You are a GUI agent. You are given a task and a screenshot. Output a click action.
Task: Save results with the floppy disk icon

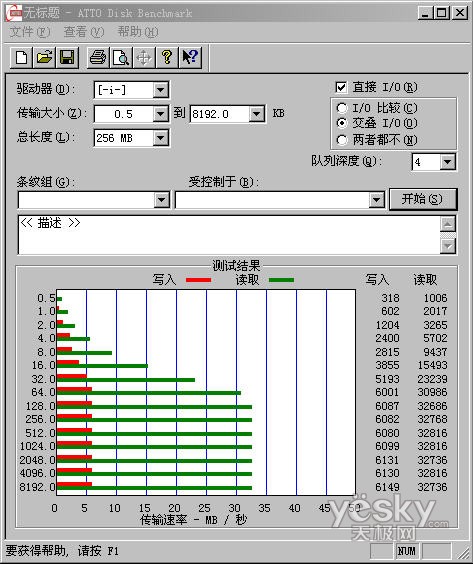coord(67,57)
